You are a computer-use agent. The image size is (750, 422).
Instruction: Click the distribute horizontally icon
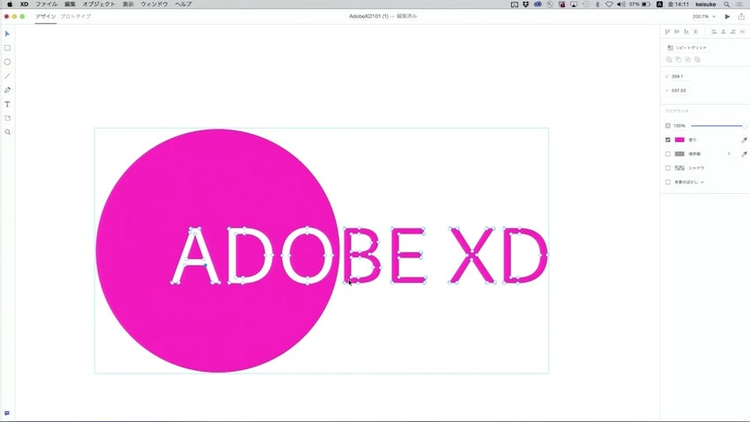742,32
